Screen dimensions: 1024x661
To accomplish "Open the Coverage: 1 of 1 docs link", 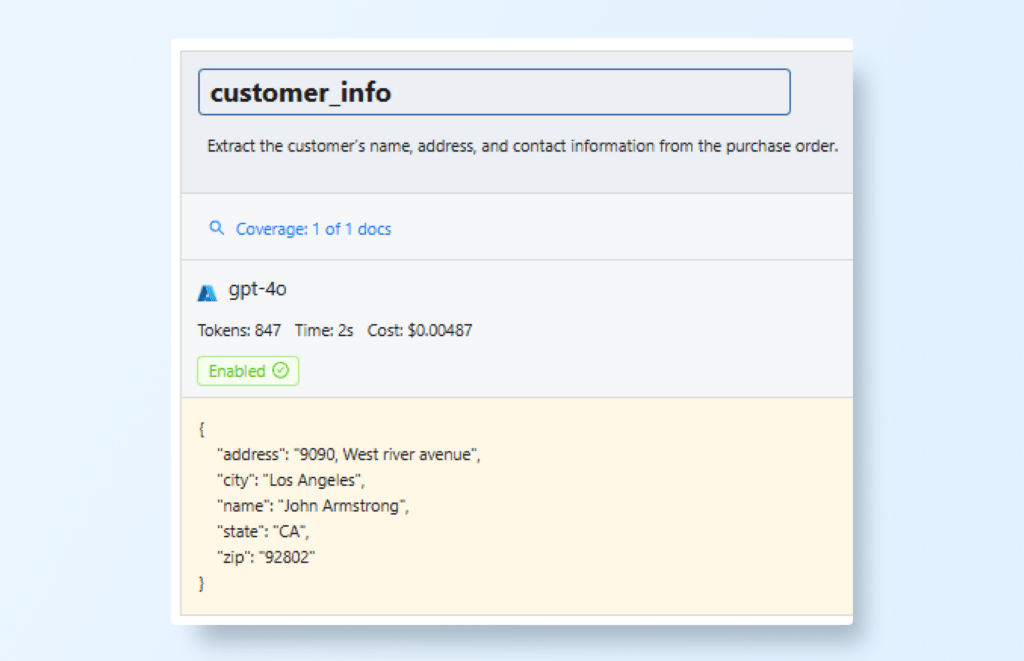I will pos(313,229).
